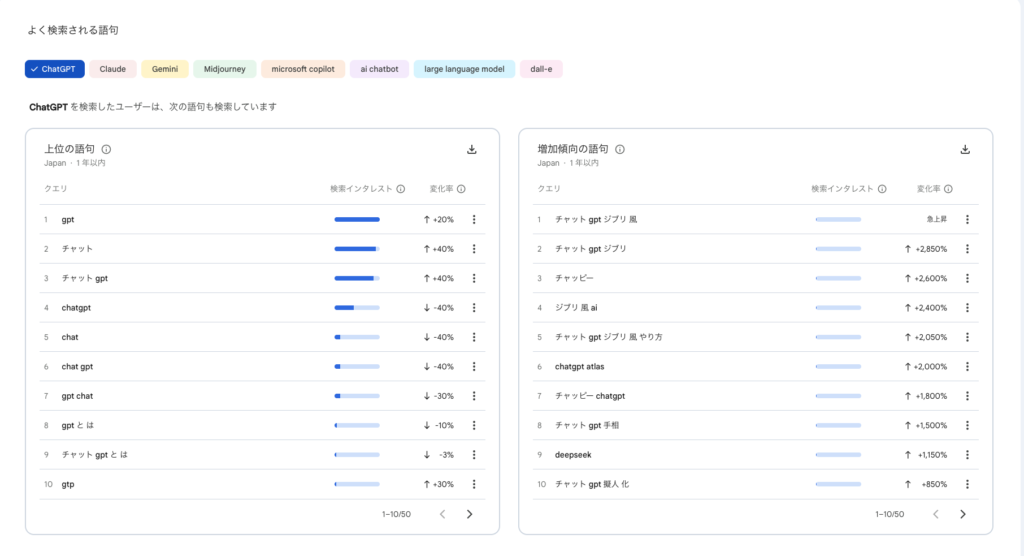The height and width of the screenshot is (556, 1024).
Task: Select the Claude topic chip
Action: (x=113, y=69)
